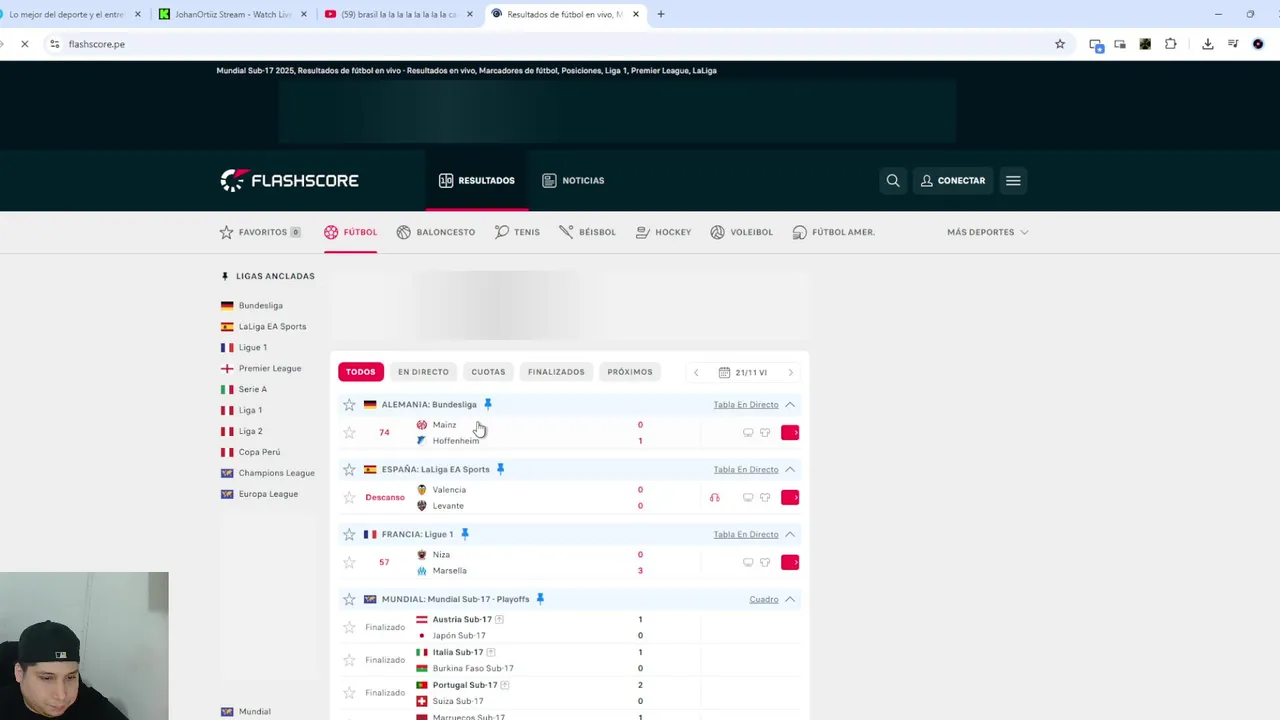Screen dimensions: 1280x720
Task: Toggle favorite star for Valencia vs Levante
Action: pyautogui.click(x=349, y=497)
